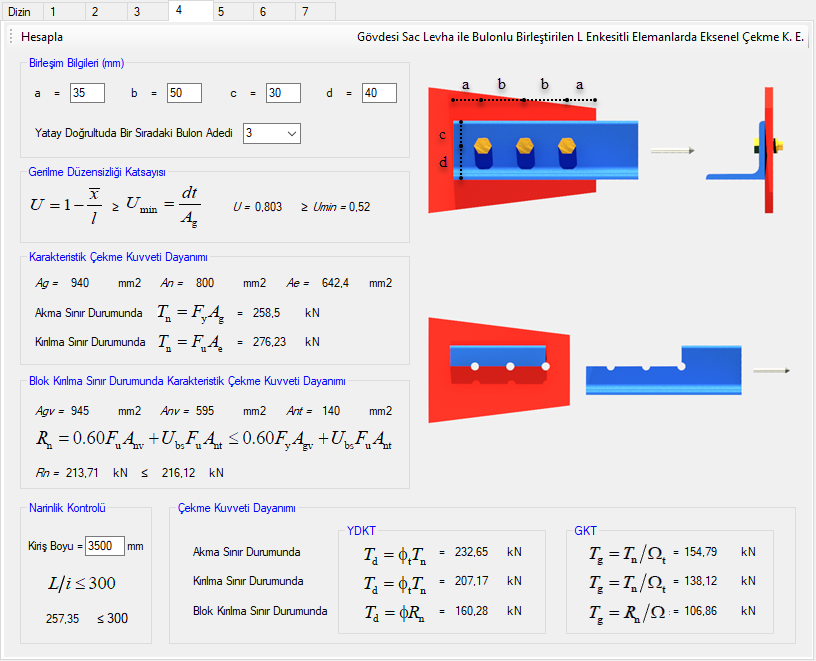Click the GKT block shear value 106,86
The image size is (816, 661).
pos(700,611)
